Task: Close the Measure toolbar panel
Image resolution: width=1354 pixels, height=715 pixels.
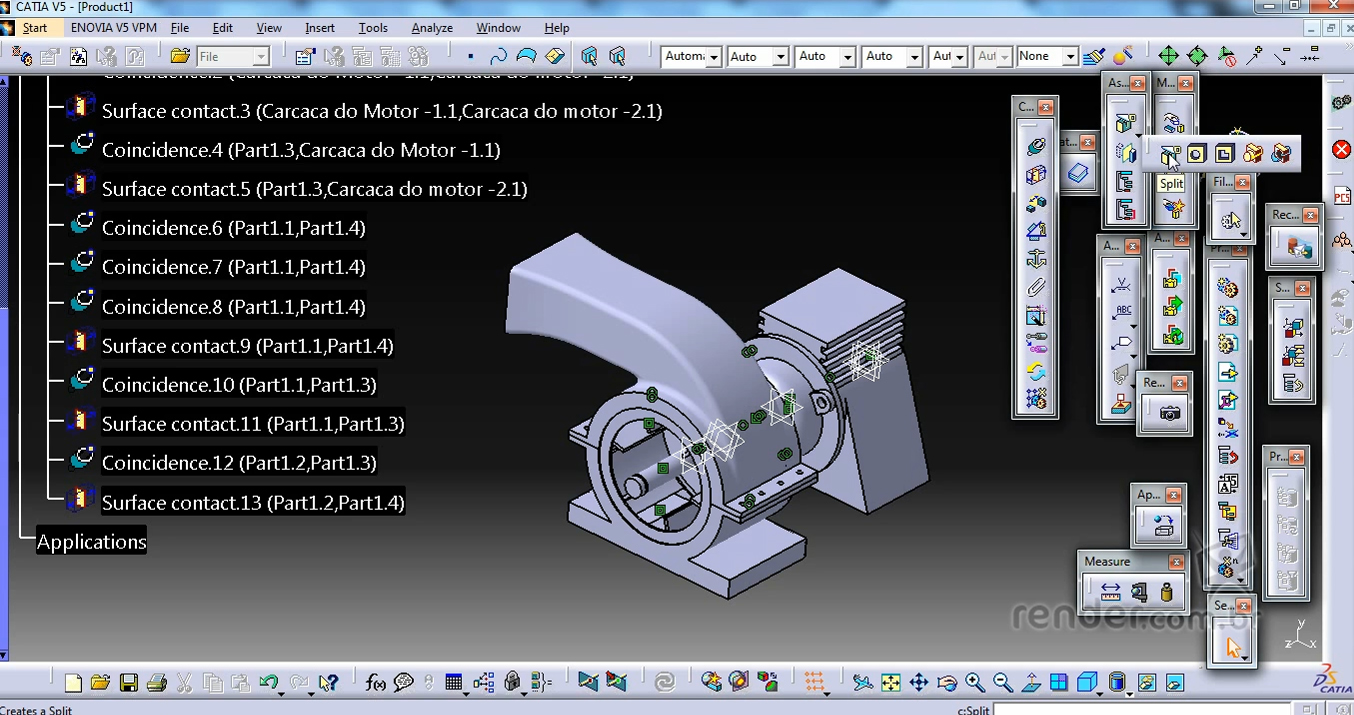Action: click(1176, 562)
